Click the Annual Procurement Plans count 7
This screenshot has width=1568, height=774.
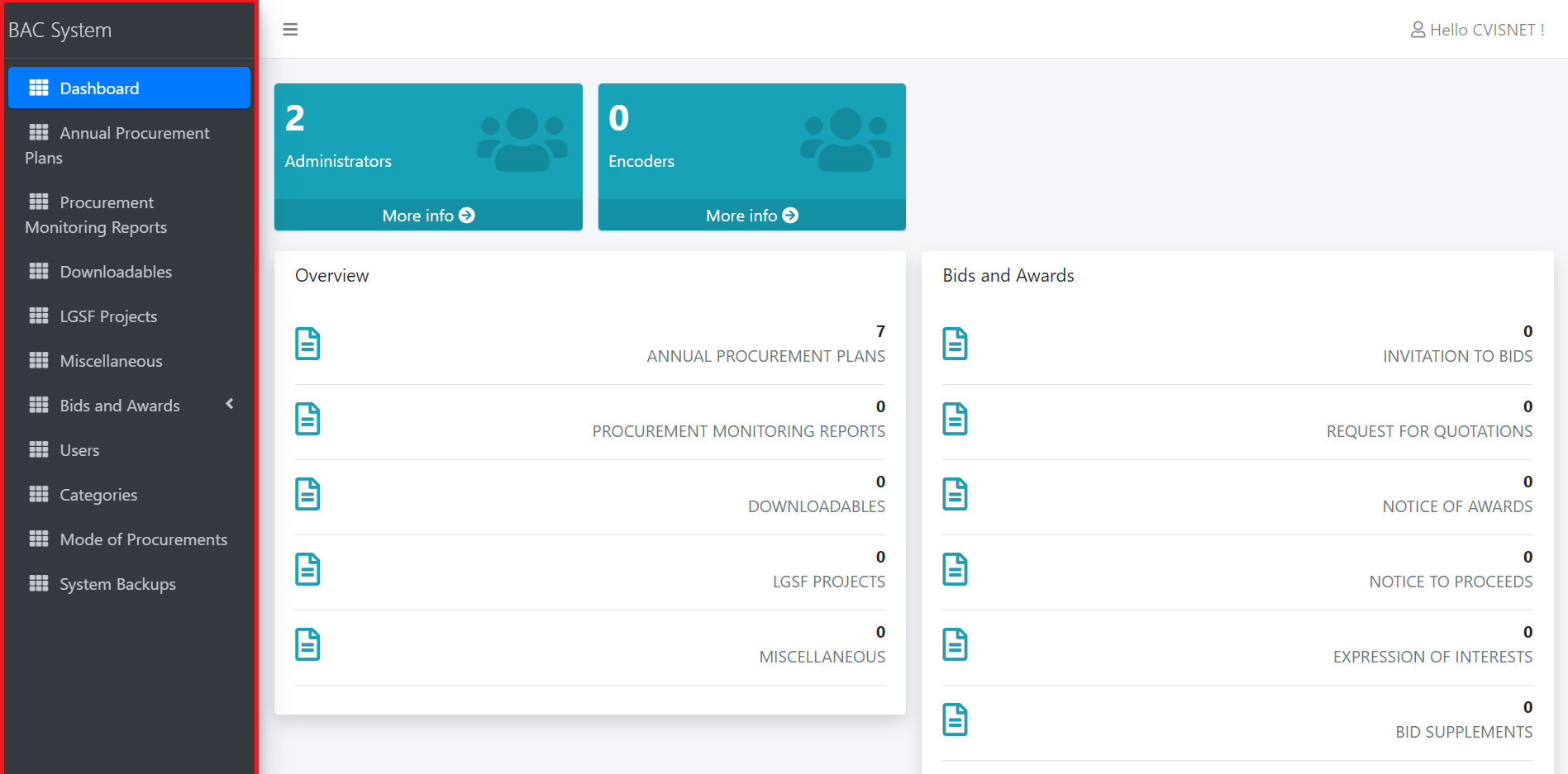[881, 331]
